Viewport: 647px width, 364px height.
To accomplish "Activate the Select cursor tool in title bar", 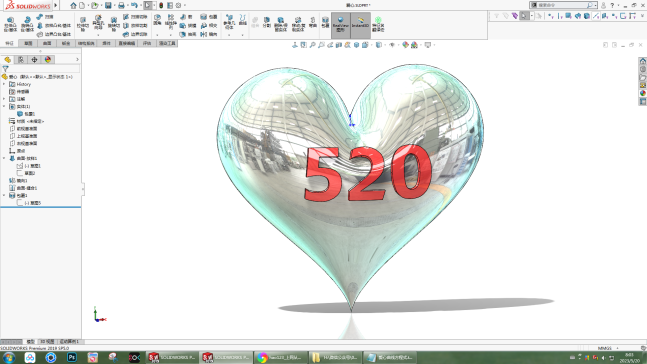I will pyautogui.click(x=148, y=5).
